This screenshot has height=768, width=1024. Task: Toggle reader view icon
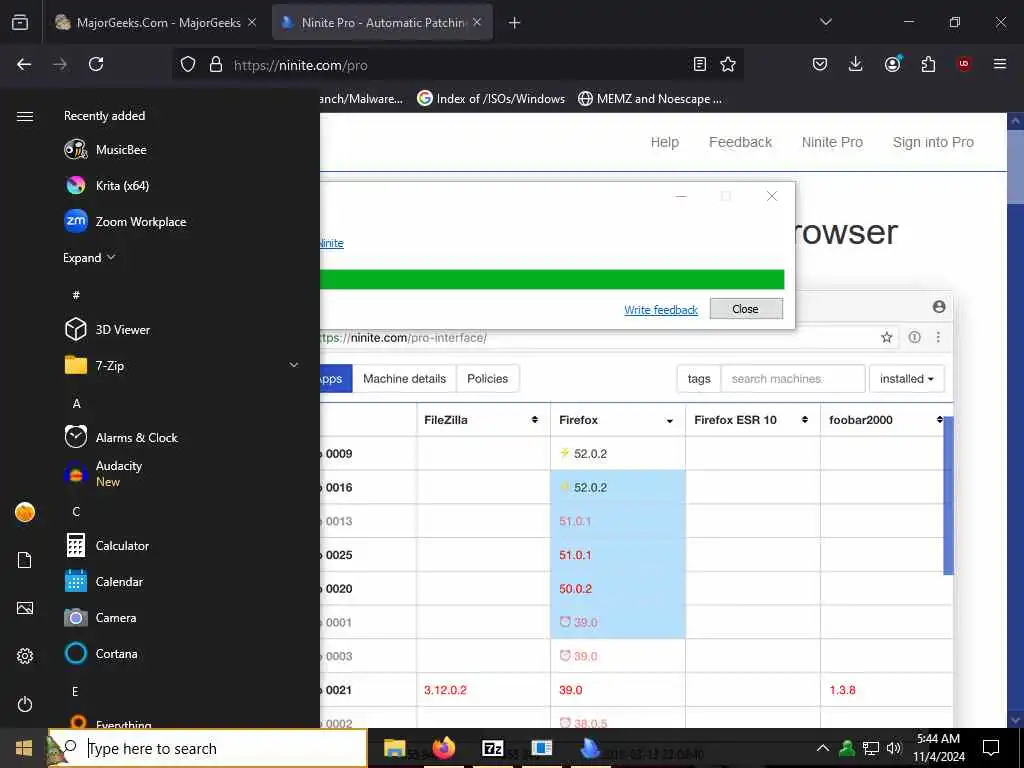(699, 64)
